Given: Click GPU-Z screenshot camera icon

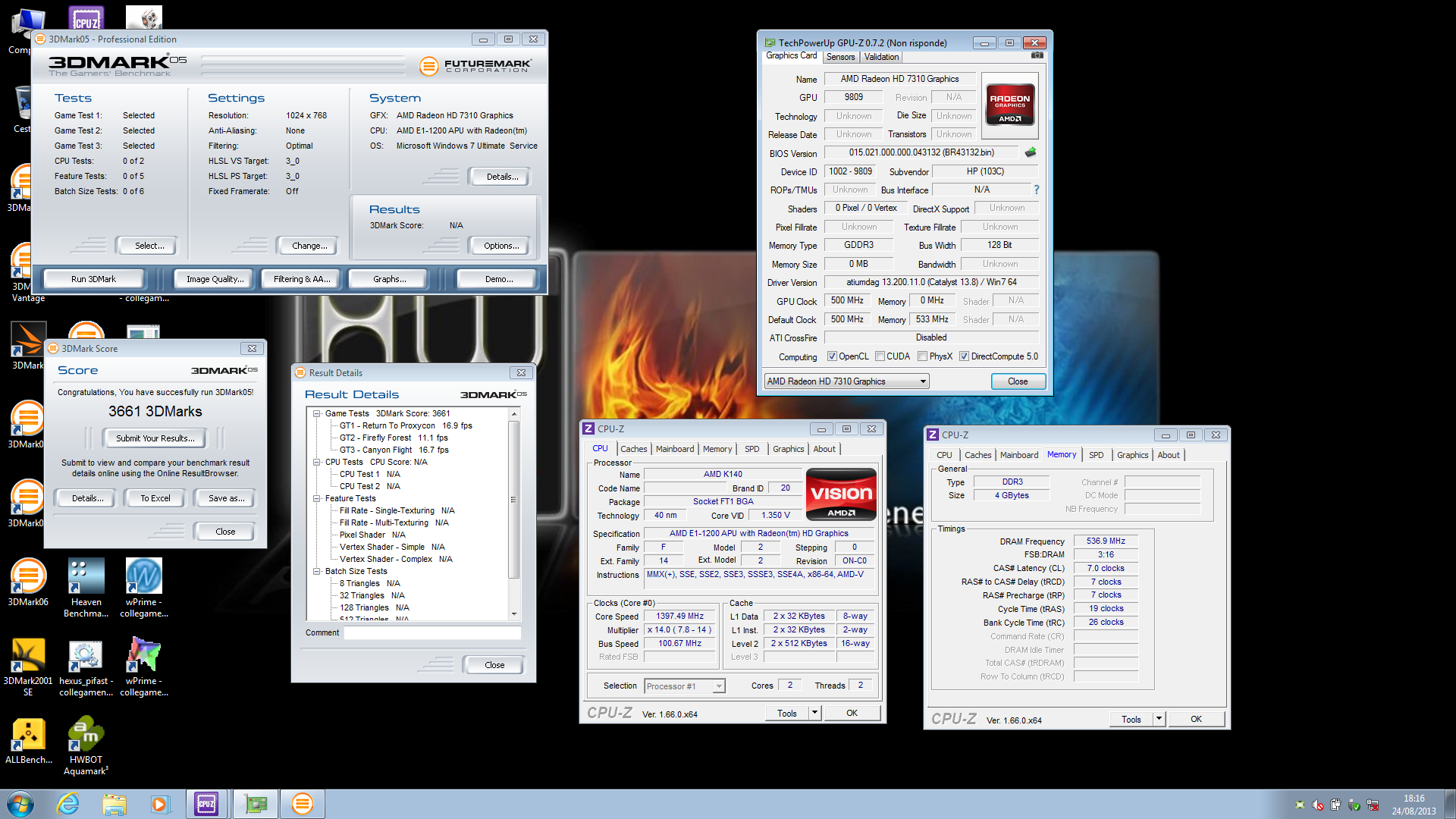Looking at the screenshot, I should point(1037,55).
